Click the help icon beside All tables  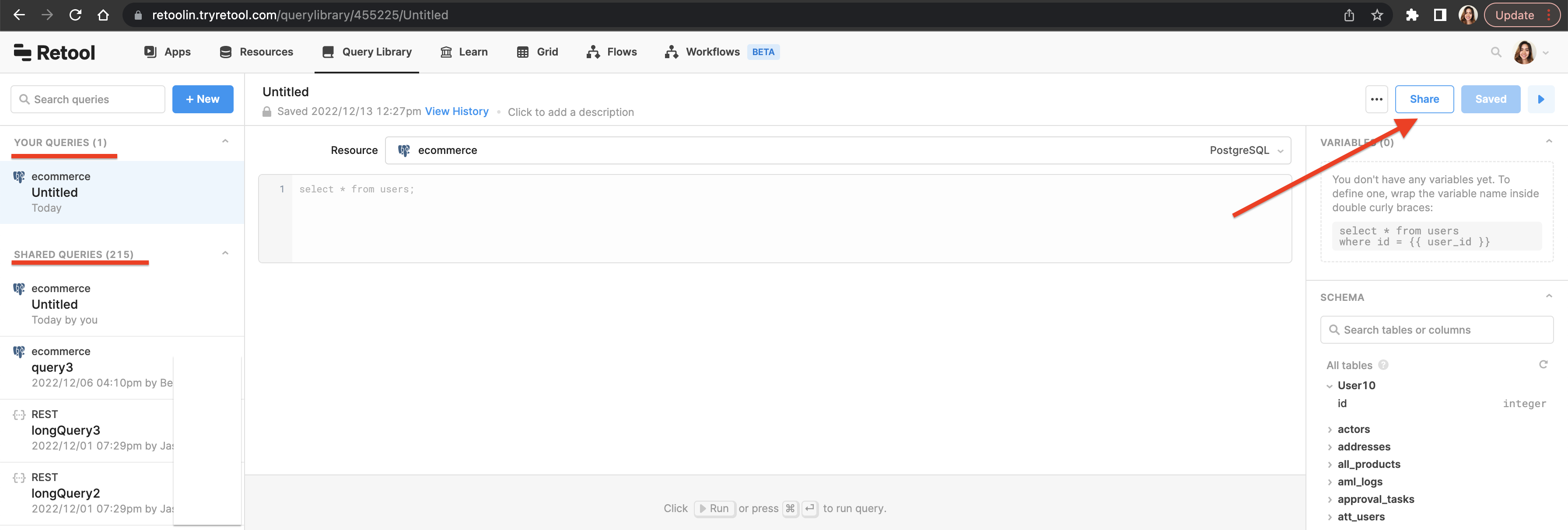[1383, 365]
